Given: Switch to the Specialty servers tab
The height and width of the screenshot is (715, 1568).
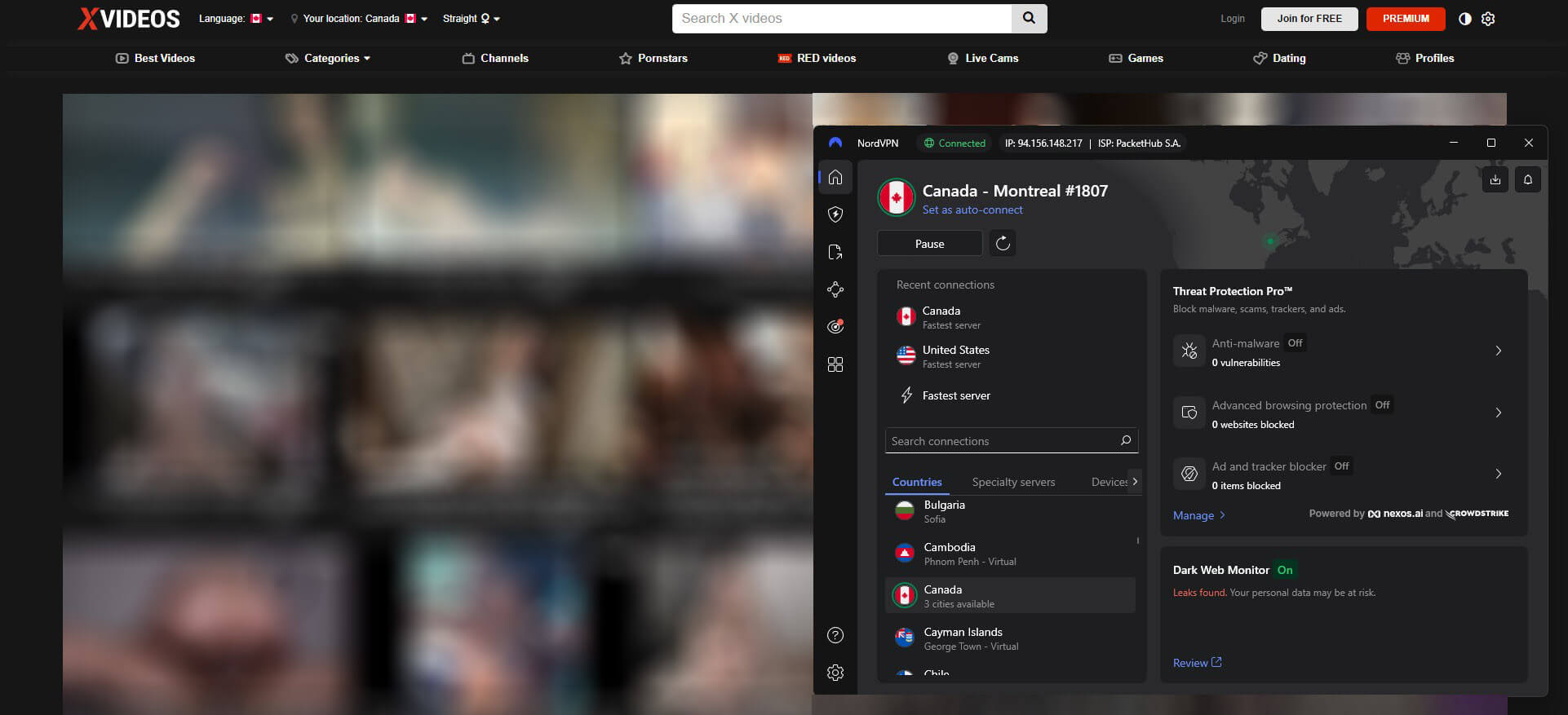Looking at the screenshot, I should [1013, 482].
